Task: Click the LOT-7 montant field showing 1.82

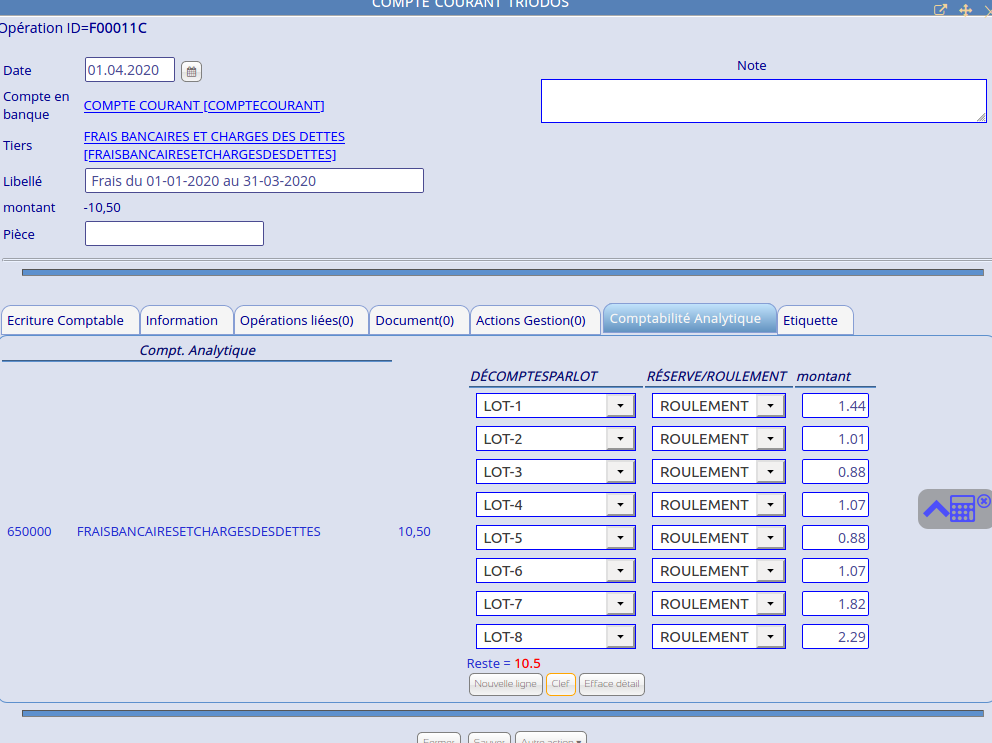Action: pos(835,604)
